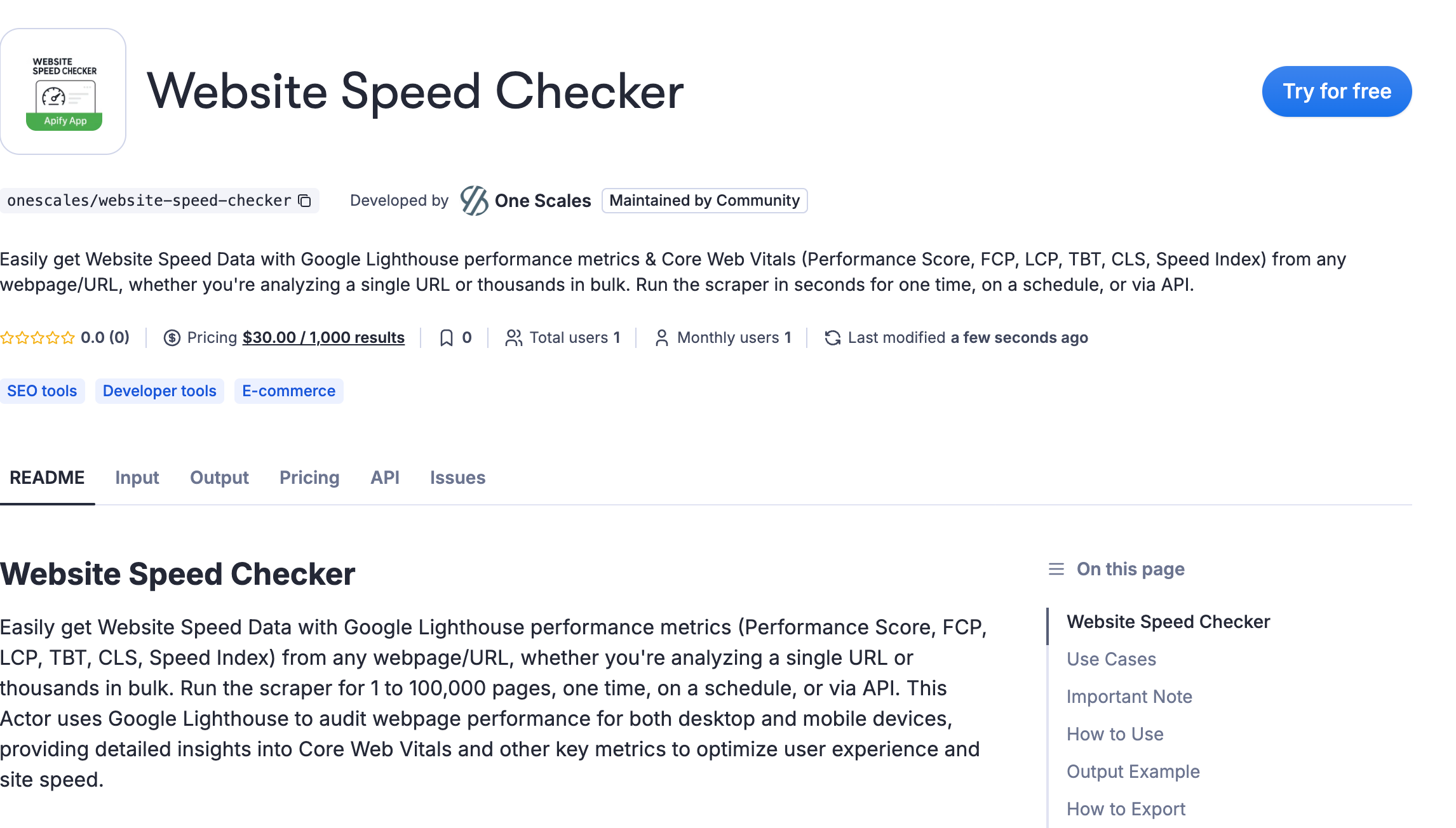Click the One Scales developer logo
Viewport: 1456px width, 828px height.
pyautogui.click(x=474, y=201)
